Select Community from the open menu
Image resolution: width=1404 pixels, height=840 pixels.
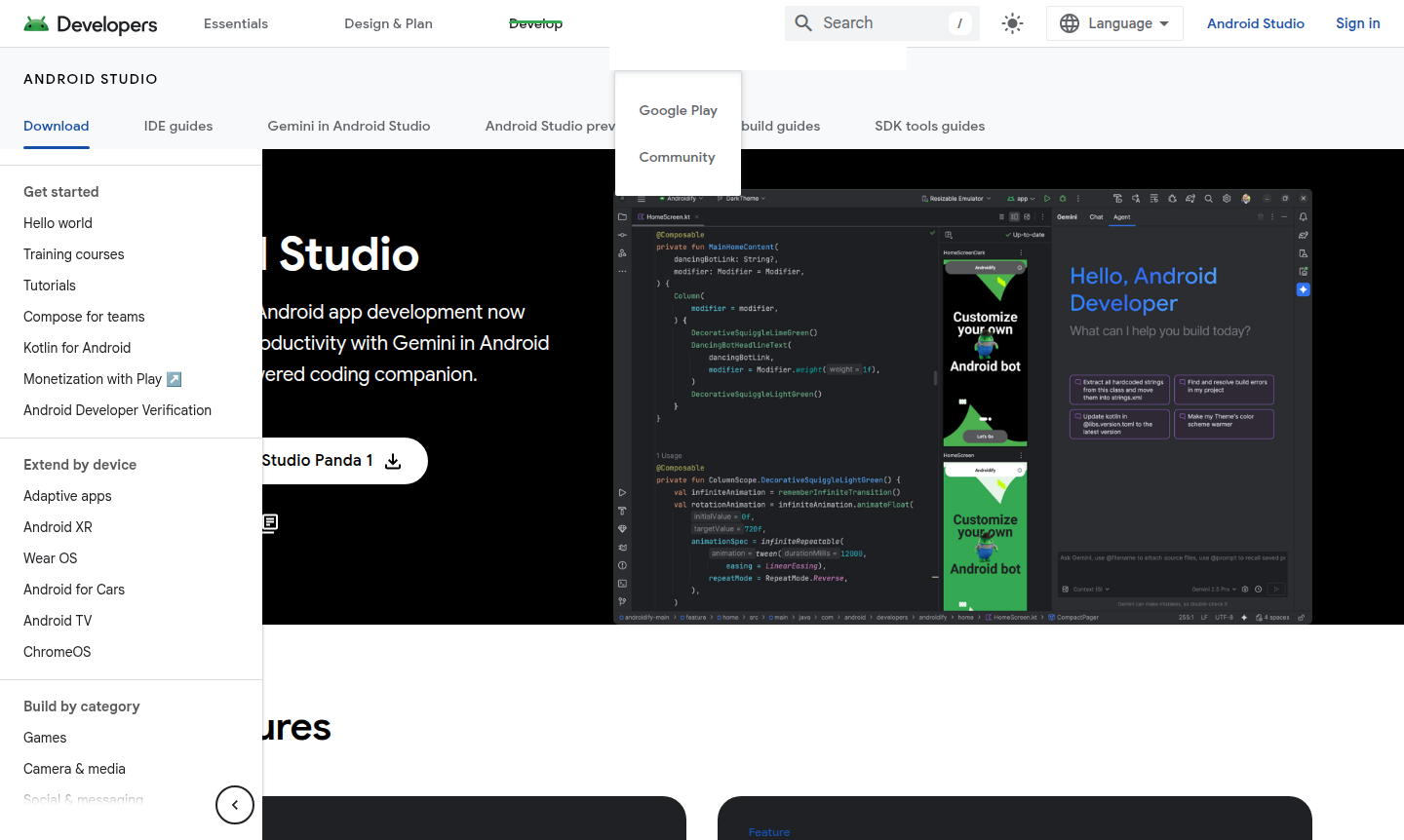[x=677, y=157]
